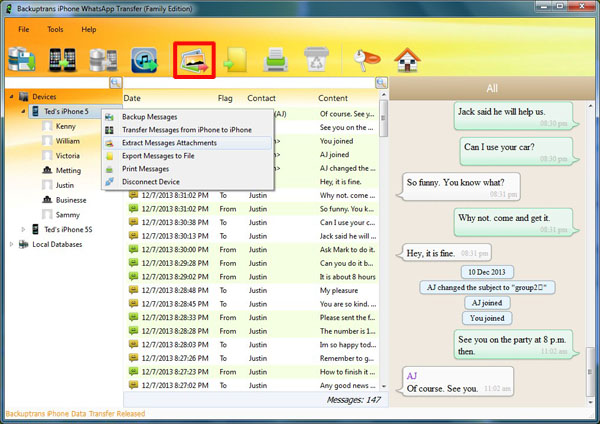Click the message icon on the 8:31:02 PM To row
This screenshot has width=600, height=424.
133,195
